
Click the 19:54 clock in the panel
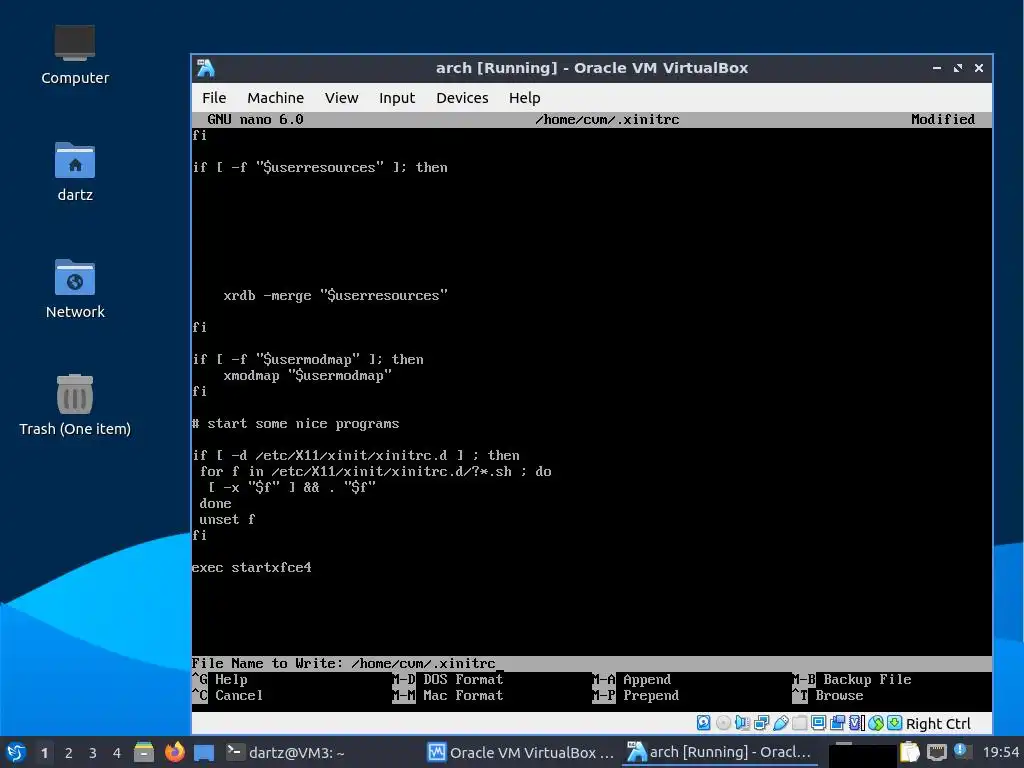[x=1000, y=752]
